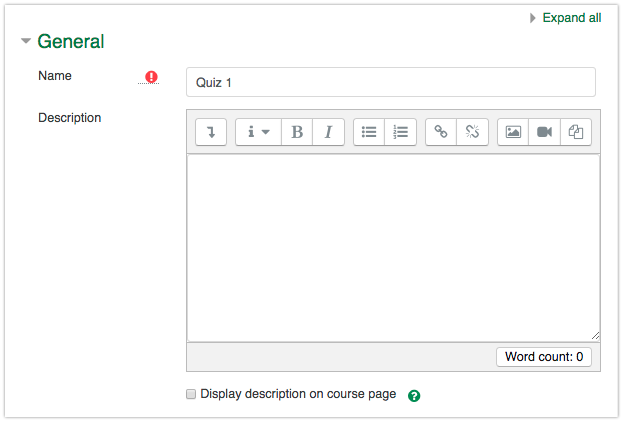Viewport: 623px width, 422px height.
Task: Open help for Display description option
Action: [x=414, y=395]
